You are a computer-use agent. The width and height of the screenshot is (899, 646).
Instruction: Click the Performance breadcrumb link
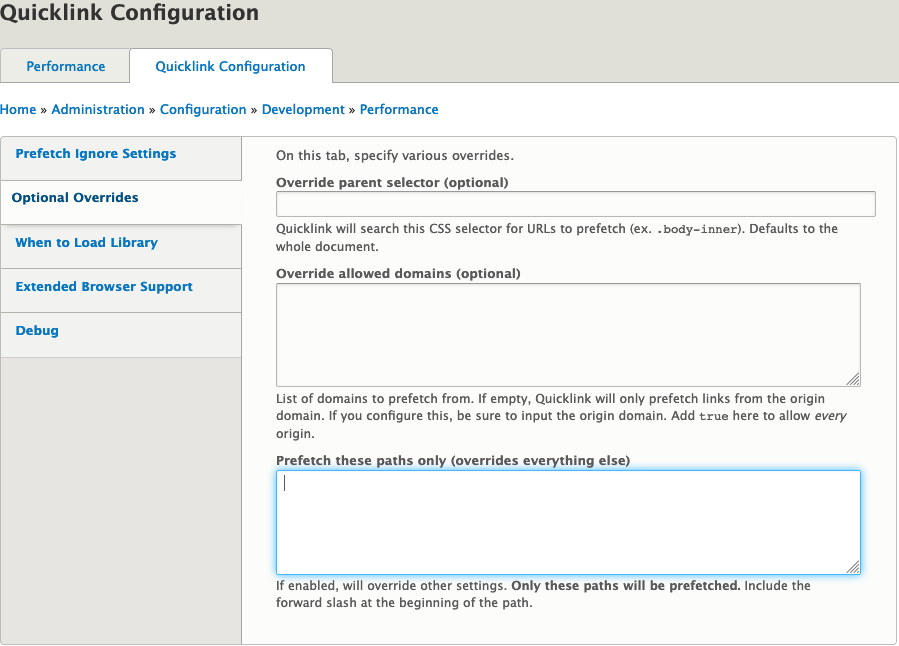click(x=399, y=109)
